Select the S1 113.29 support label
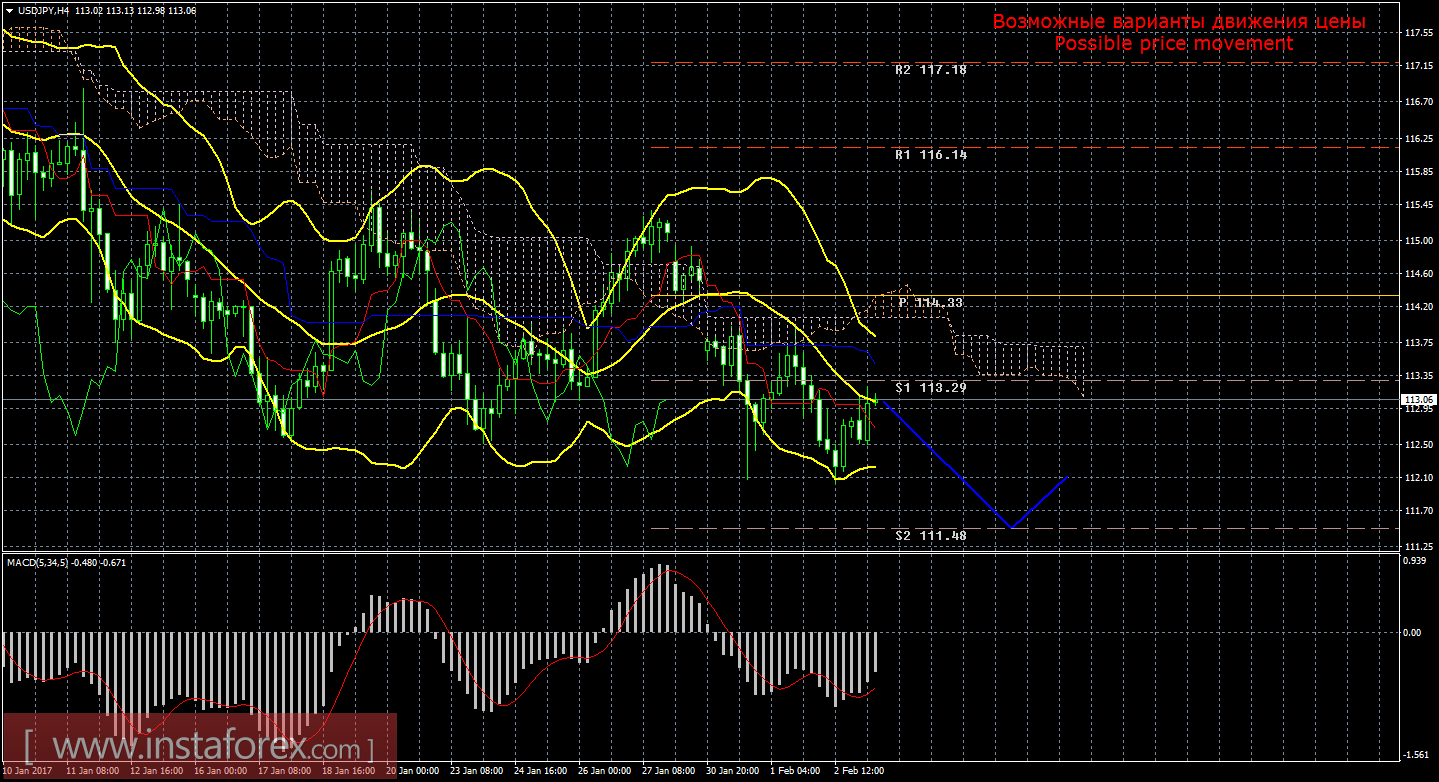Screen dimensions: 1439x782 (x=930, y=387)
